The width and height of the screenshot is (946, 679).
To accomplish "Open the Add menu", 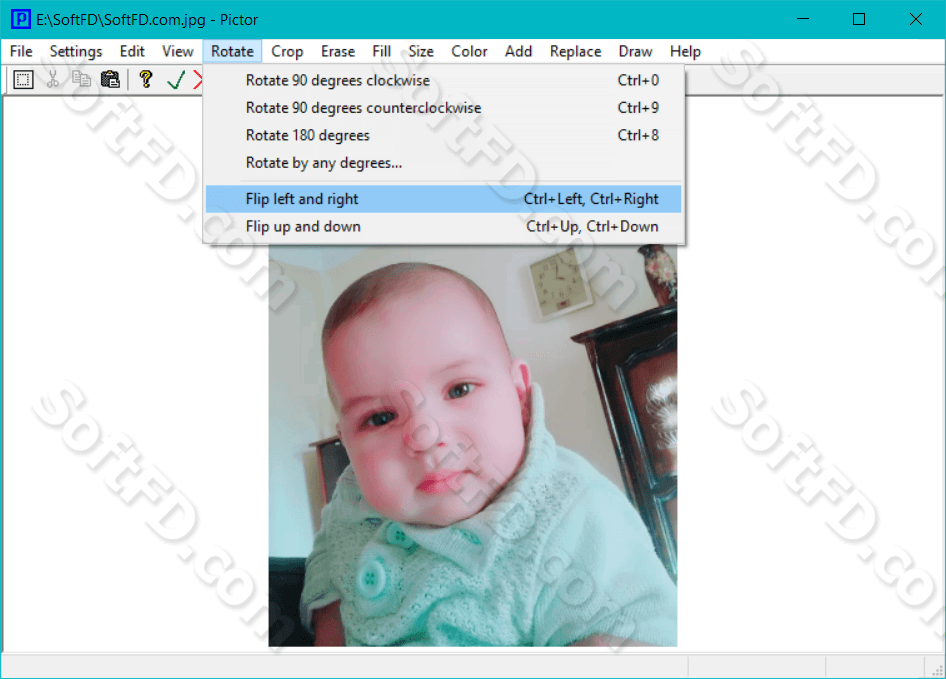I will click(518, 51).
